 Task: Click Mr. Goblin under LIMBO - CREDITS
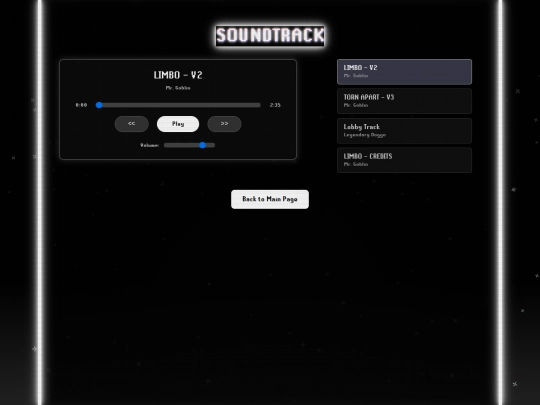coord(356,164)
